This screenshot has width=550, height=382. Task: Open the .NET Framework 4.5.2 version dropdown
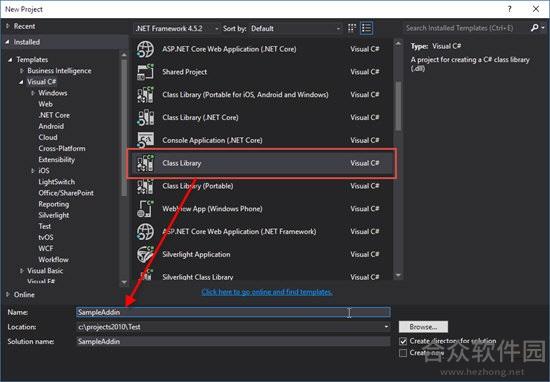[x=177, y=28]
